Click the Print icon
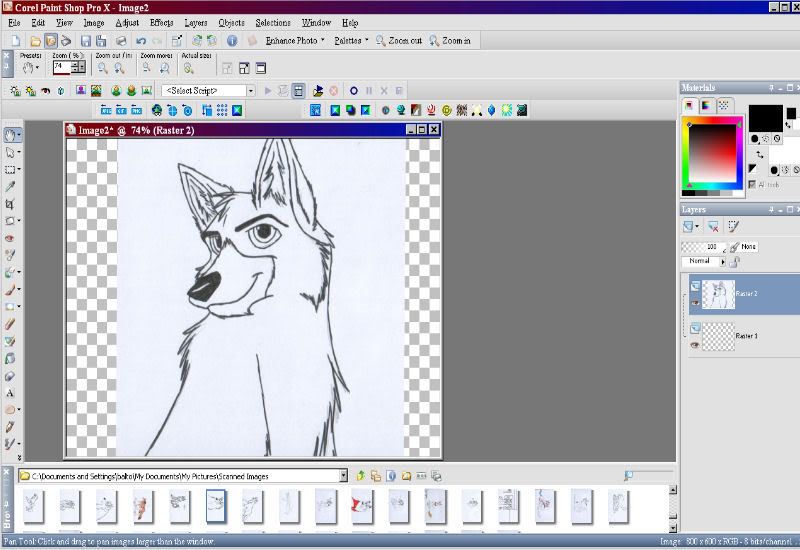 coord(121,41)
